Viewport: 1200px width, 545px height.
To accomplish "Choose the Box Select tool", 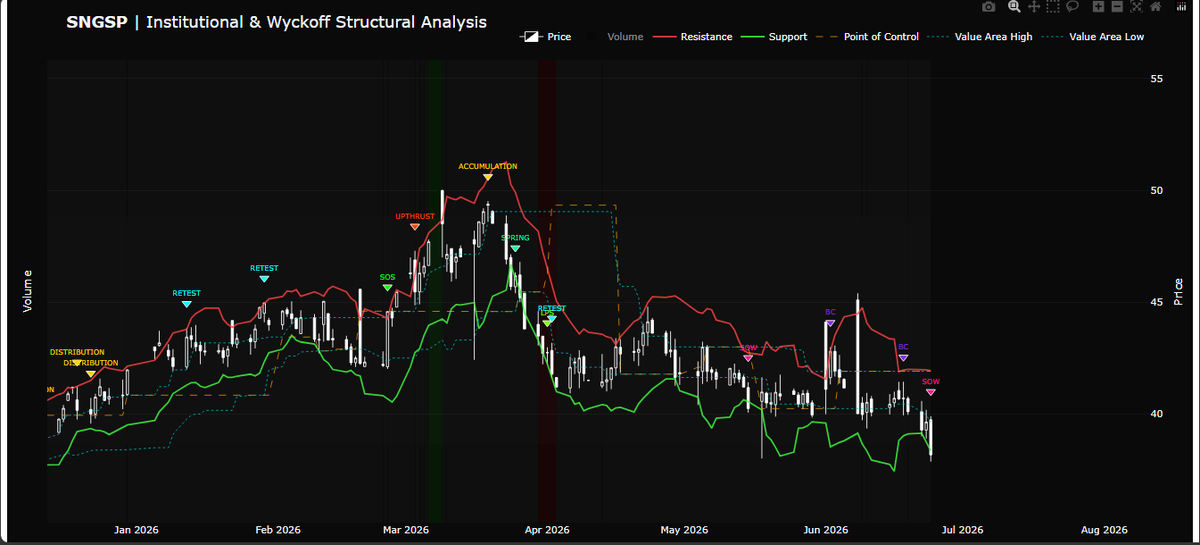I will (1053, 6).
